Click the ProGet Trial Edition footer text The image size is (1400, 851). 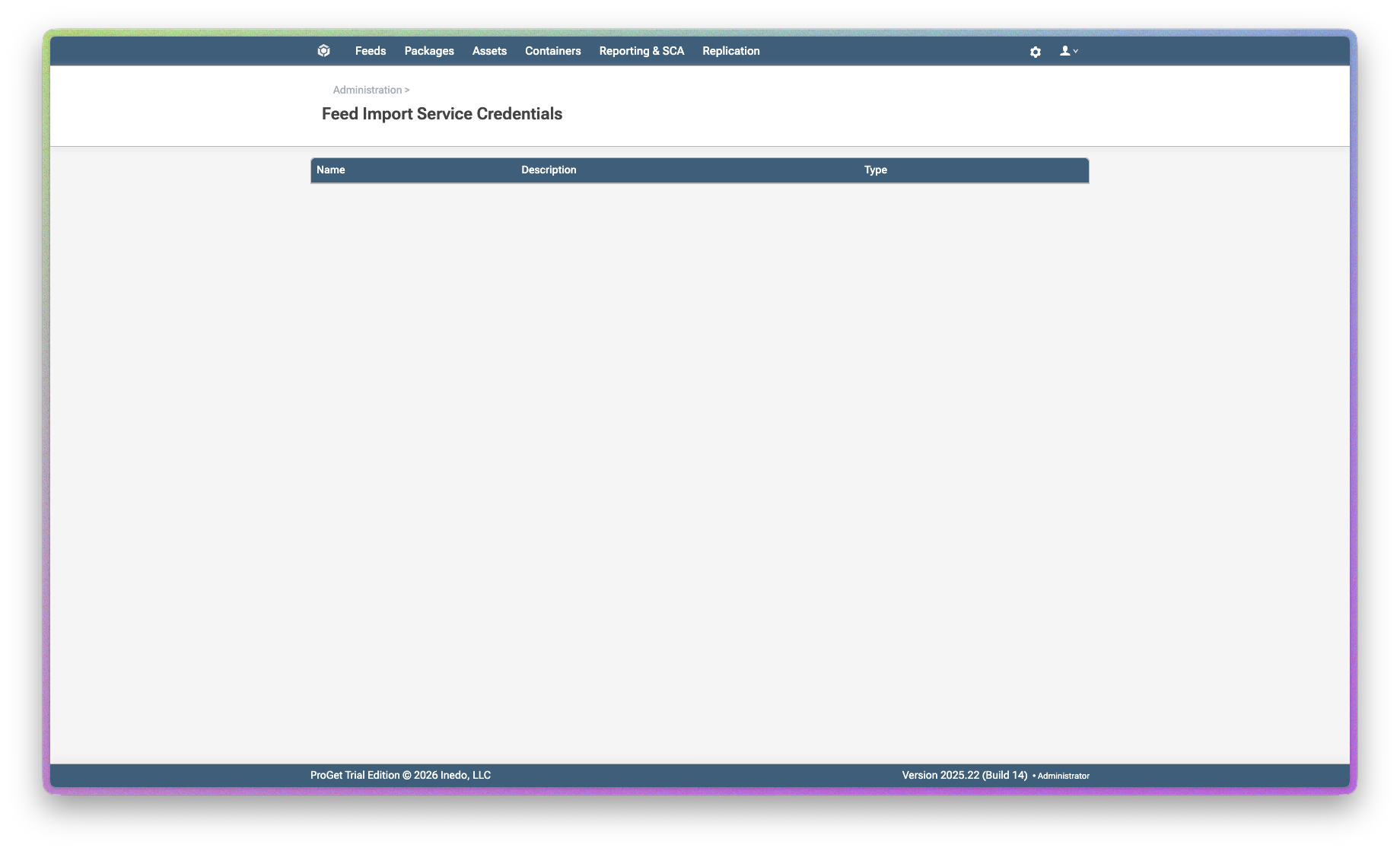[x=355, y=775]
